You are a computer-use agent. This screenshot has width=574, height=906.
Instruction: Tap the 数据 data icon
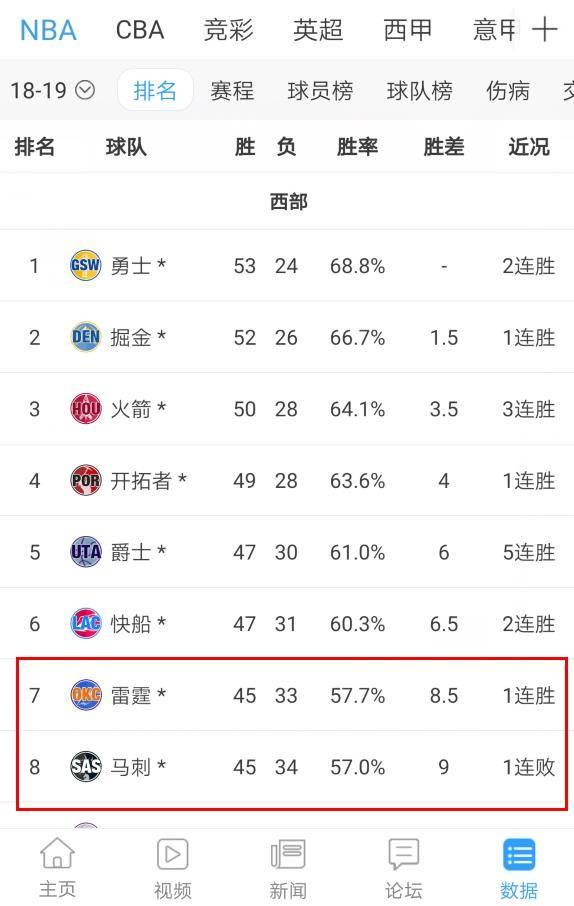519,853
